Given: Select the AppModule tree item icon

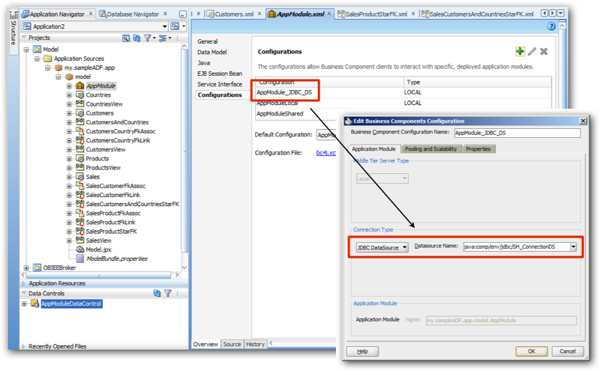Looking at the screenshot, I should 80,86.
